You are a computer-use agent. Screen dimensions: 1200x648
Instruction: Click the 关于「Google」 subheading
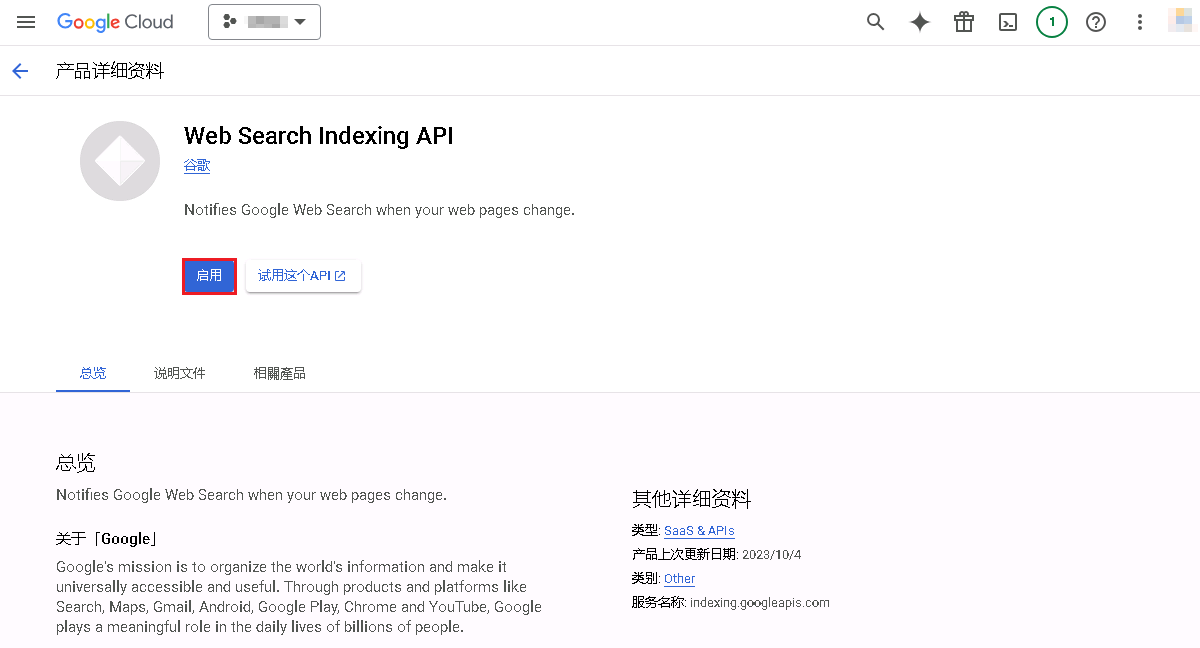[107, 539]
